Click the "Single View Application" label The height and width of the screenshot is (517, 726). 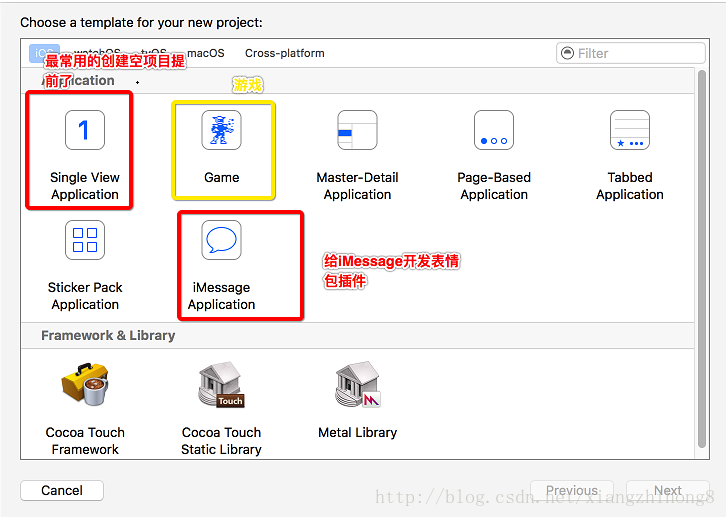[85, 186]
